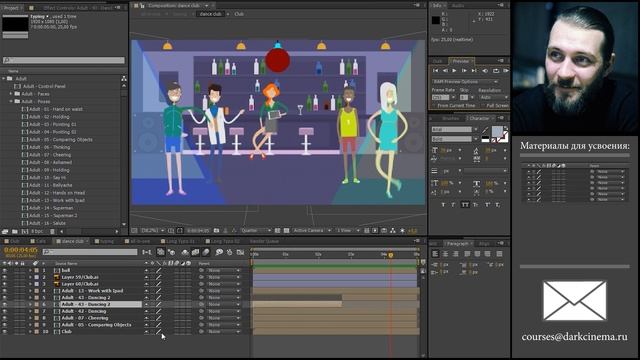Open preview Resolution Auto dropdown
Screen dimensions: 640x360
click(x=494, y=98)
